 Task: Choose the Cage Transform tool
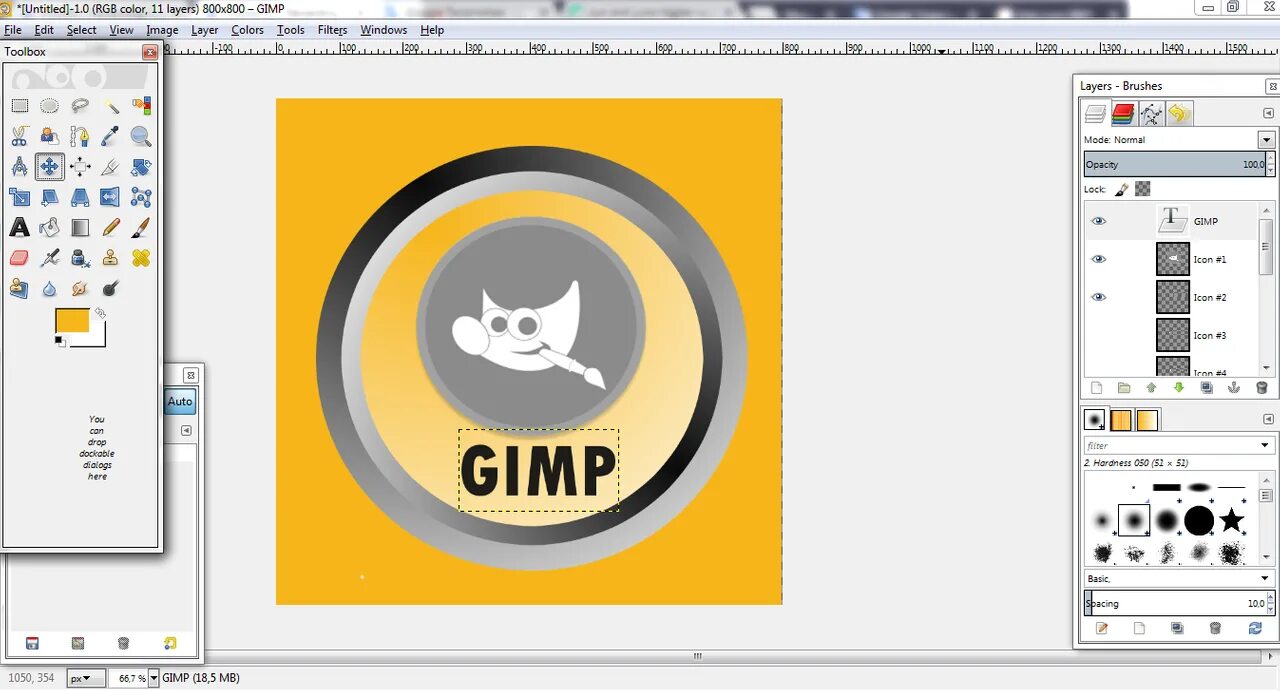[x=141, y=197]
